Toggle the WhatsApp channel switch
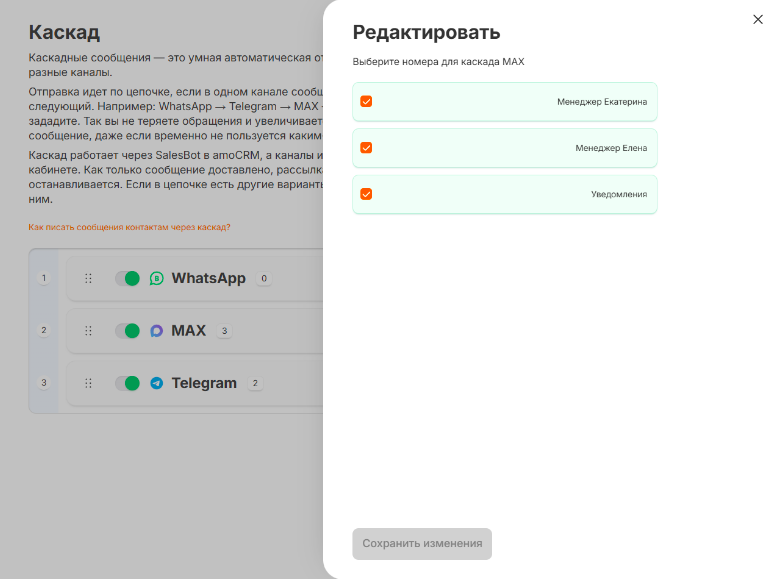This screenshot has height=579, width=771. [x=127, y=279]
